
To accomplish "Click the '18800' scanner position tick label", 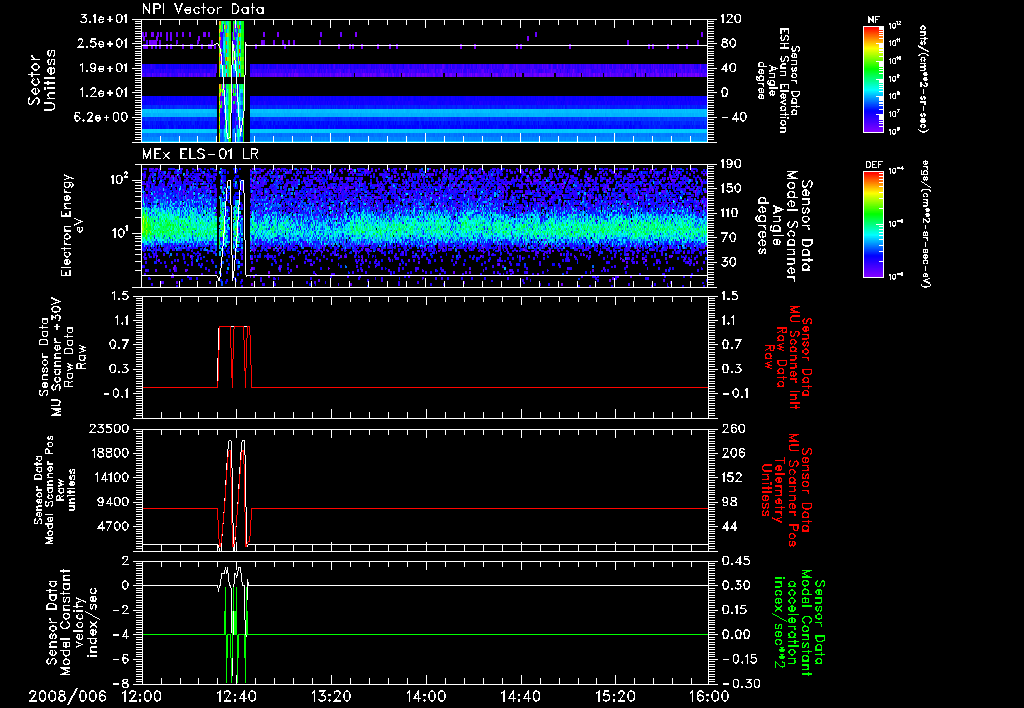I will point(111,453).
